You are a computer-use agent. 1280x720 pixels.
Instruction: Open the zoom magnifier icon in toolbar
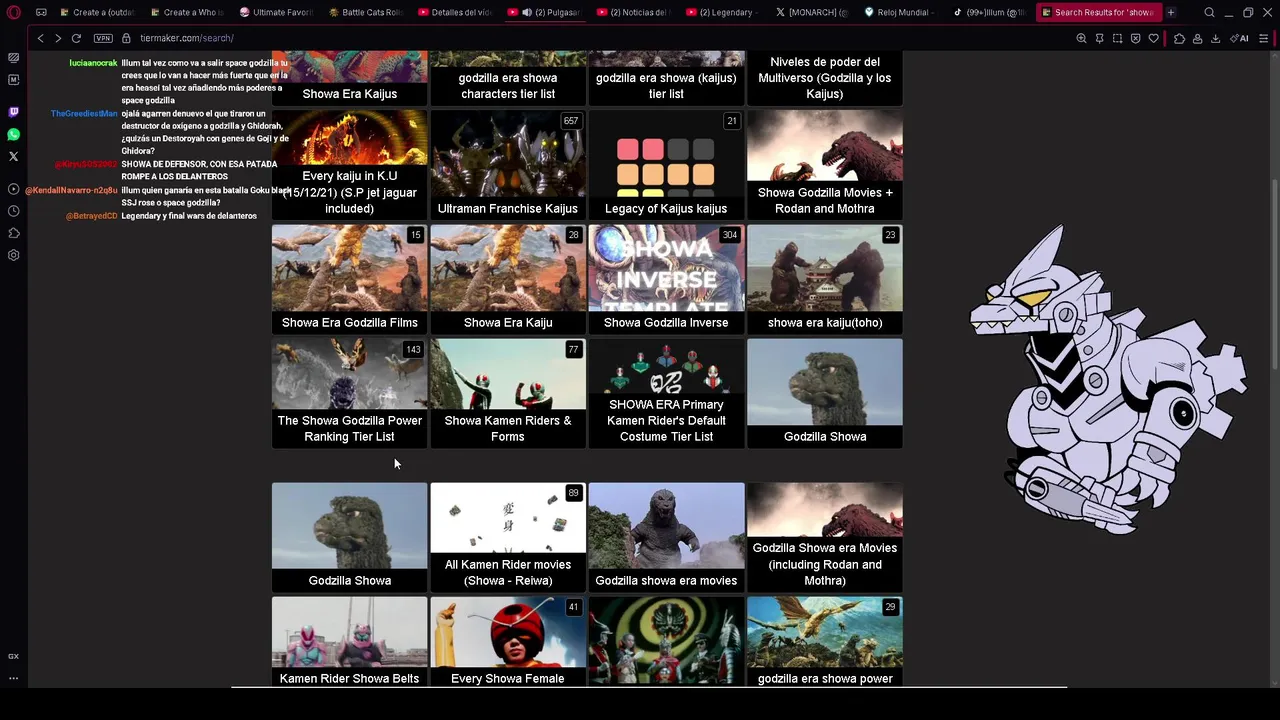(1081, 38)
